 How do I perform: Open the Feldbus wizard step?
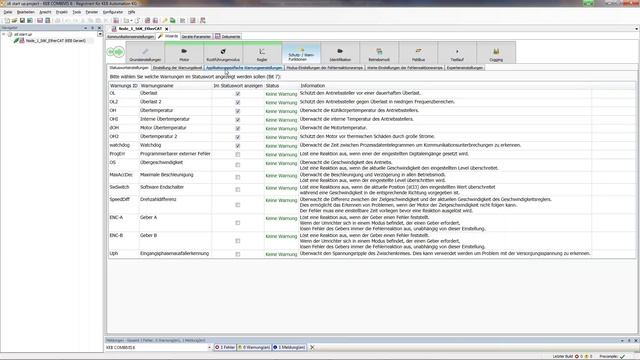click(418, 53)
